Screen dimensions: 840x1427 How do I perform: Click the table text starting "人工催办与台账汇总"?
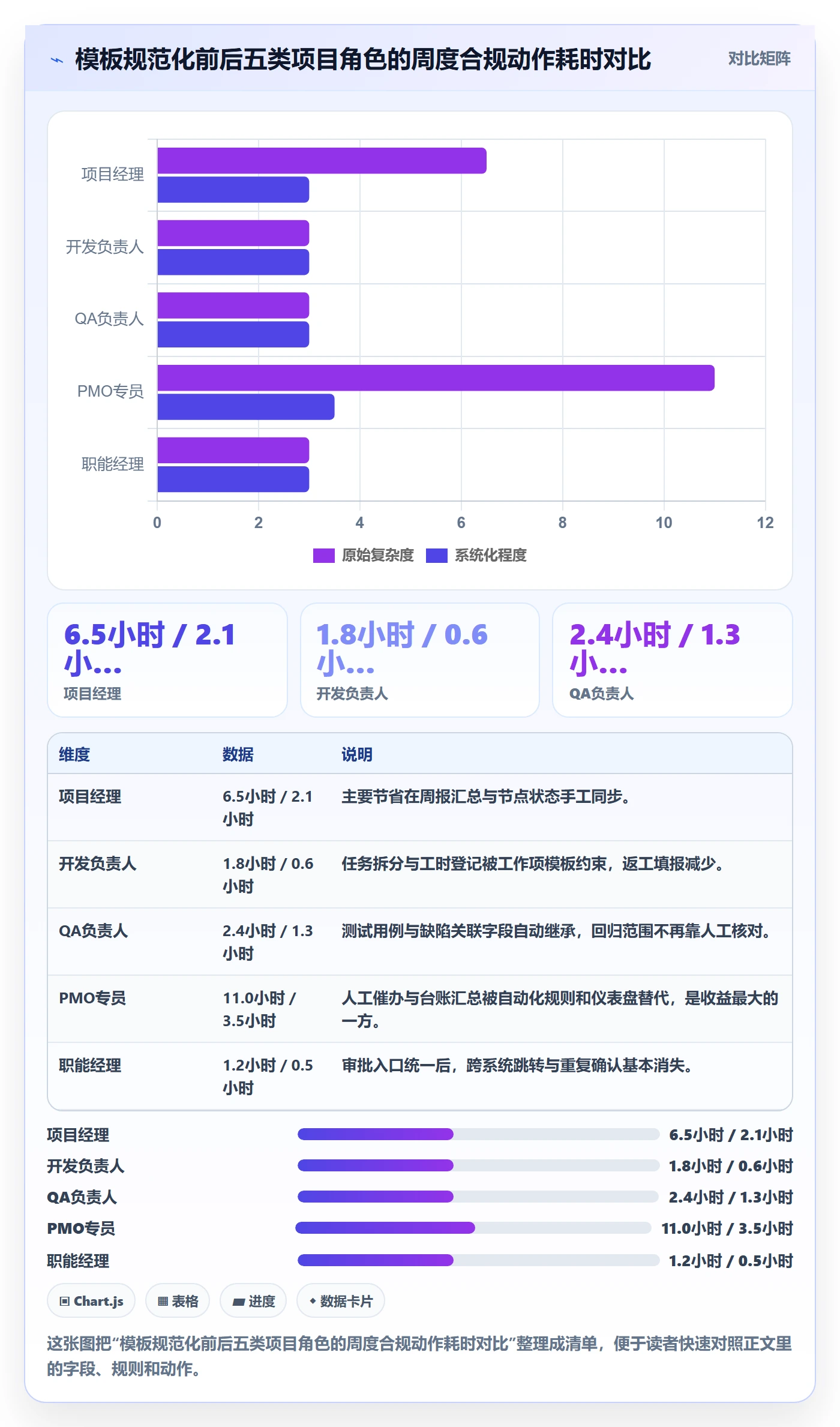(x=560, y=1009)
